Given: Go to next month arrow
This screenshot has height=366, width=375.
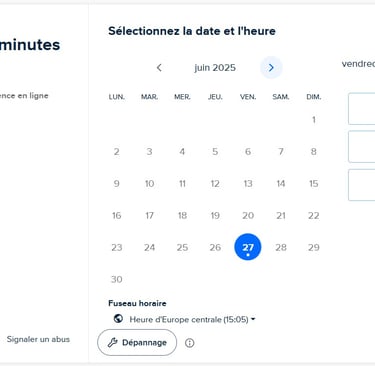Looking at the screenshot, I should (271, 68).
